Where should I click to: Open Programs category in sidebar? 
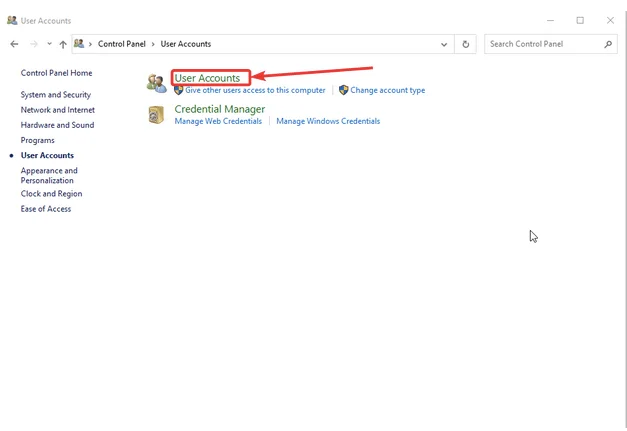click(38, 140)
